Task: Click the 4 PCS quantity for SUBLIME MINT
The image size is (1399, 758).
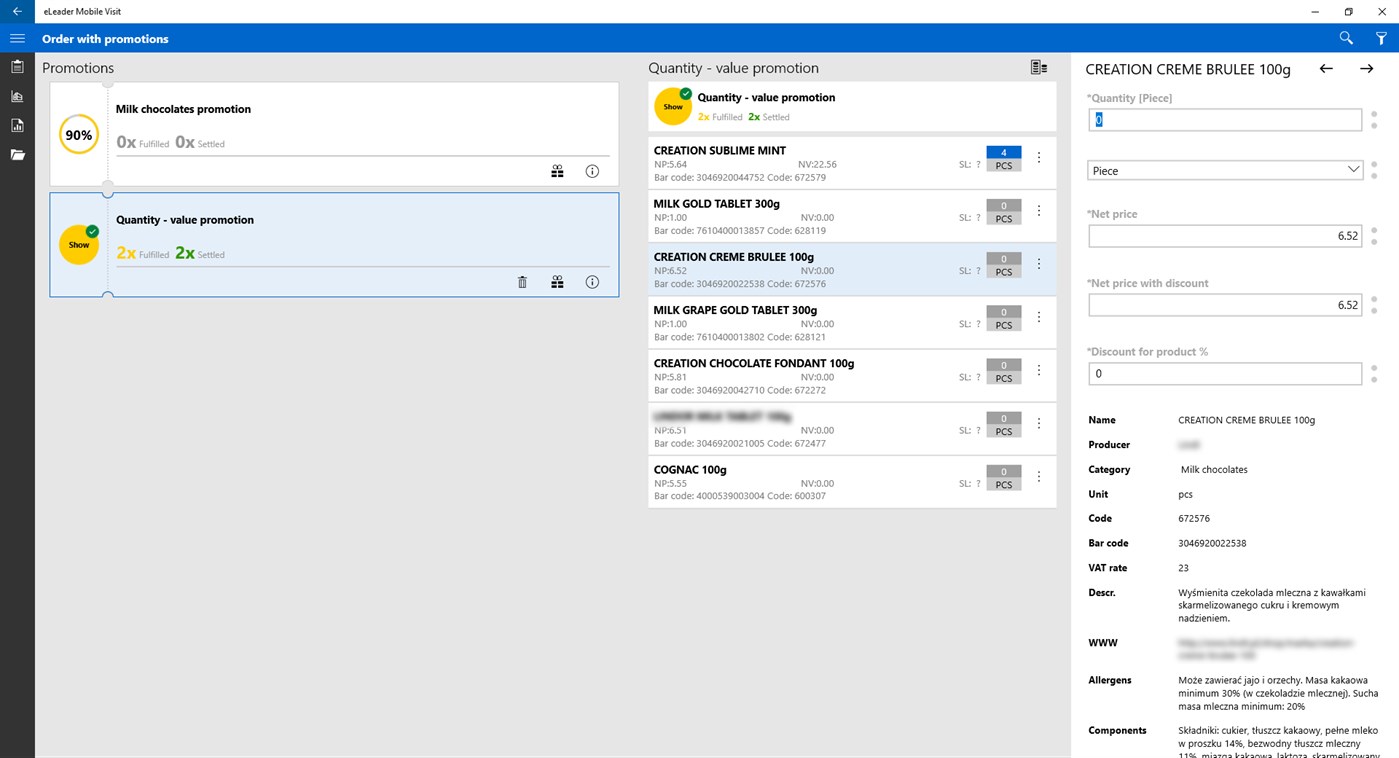Action: [x=1004, y=159]
